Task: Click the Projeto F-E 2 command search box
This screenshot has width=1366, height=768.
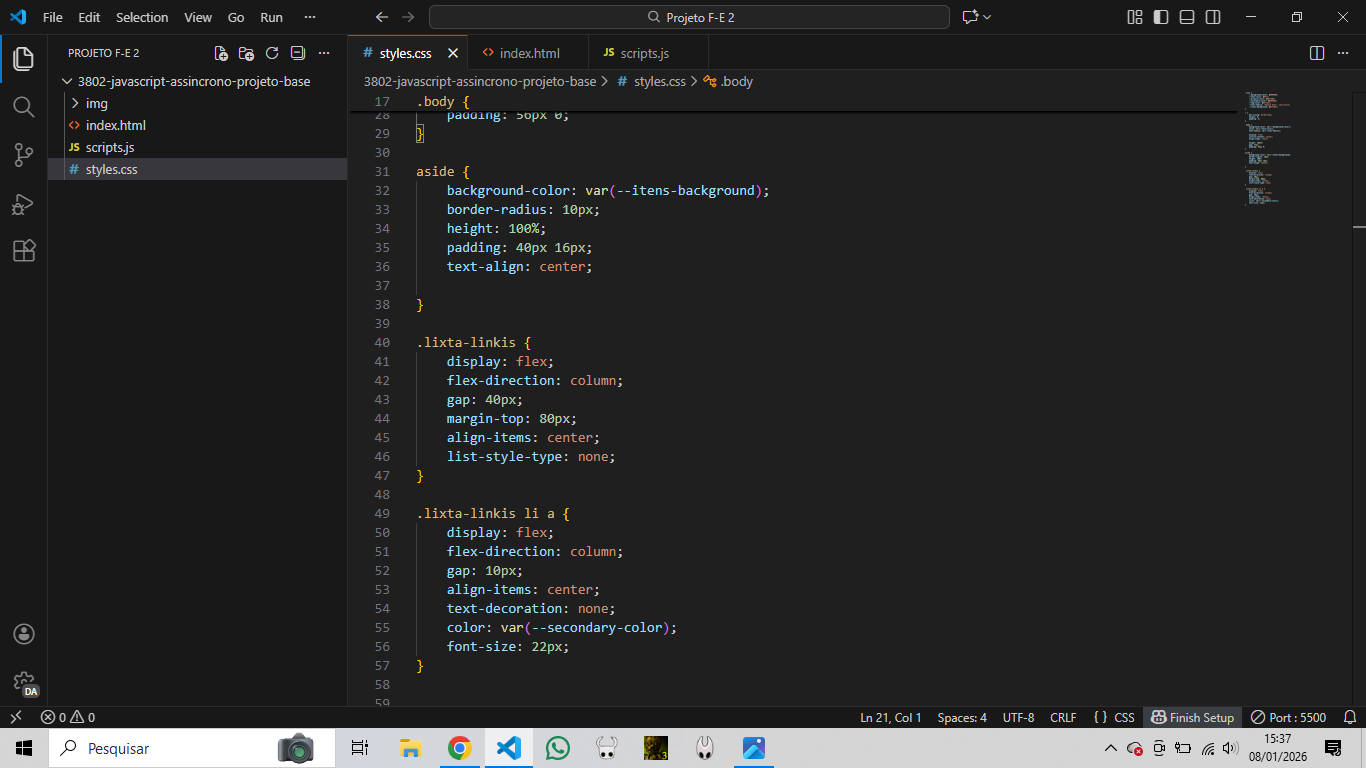Action: pos(689,17)
